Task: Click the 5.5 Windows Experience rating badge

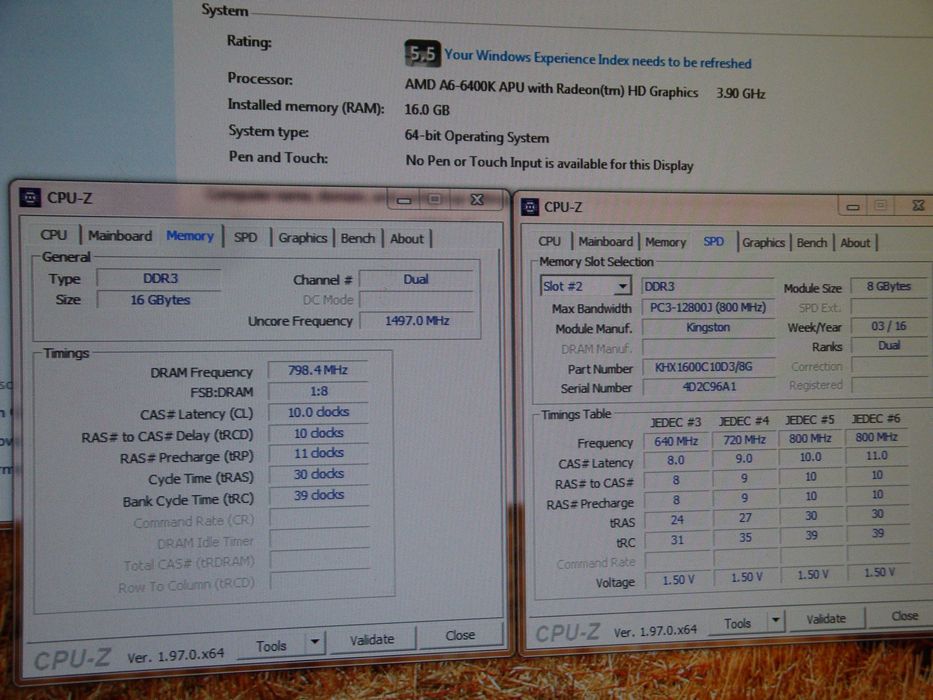Action: [x=422, y=54]
